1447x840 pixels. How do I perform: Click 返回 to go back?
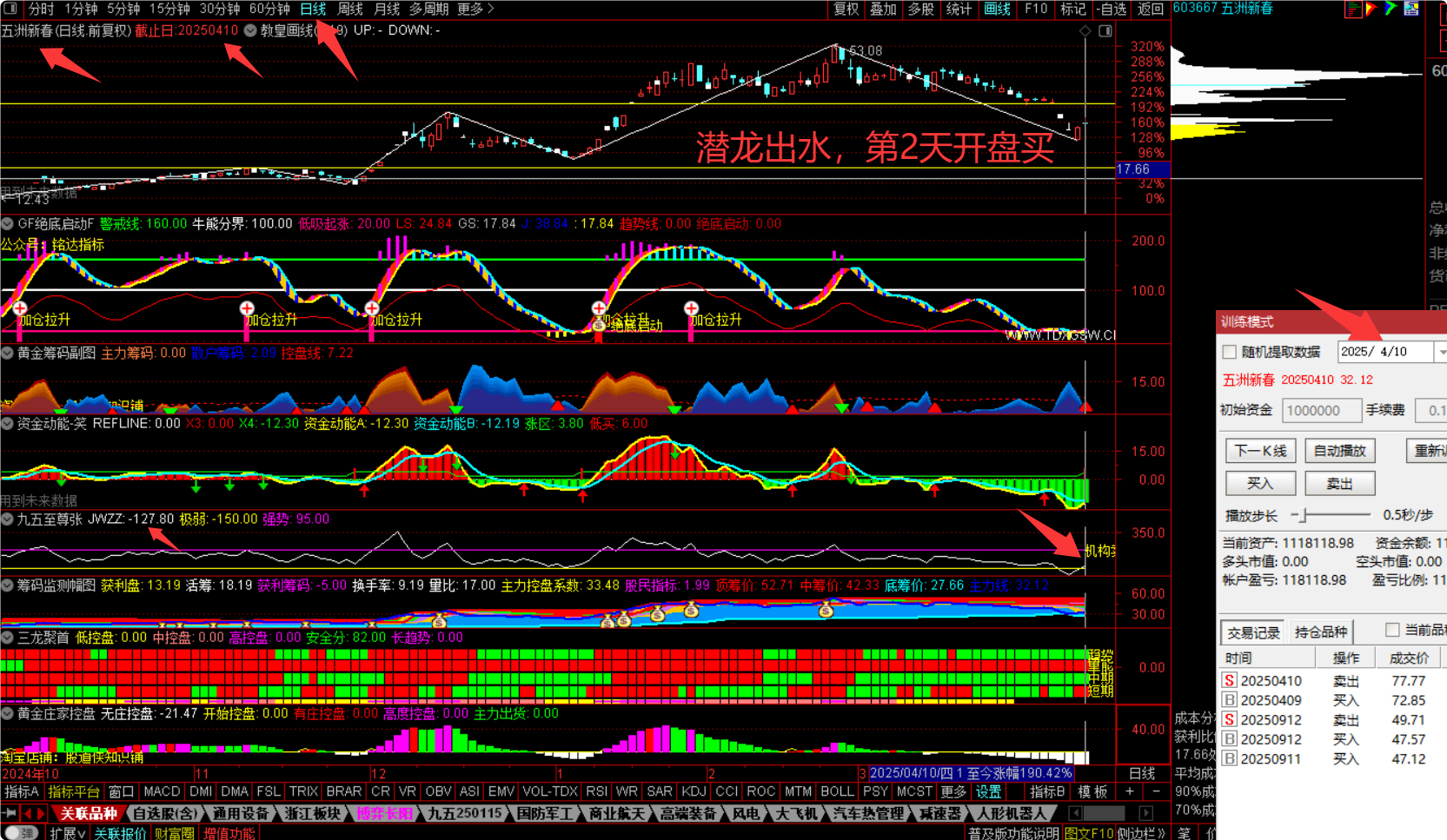click(x=1150, y=9)
